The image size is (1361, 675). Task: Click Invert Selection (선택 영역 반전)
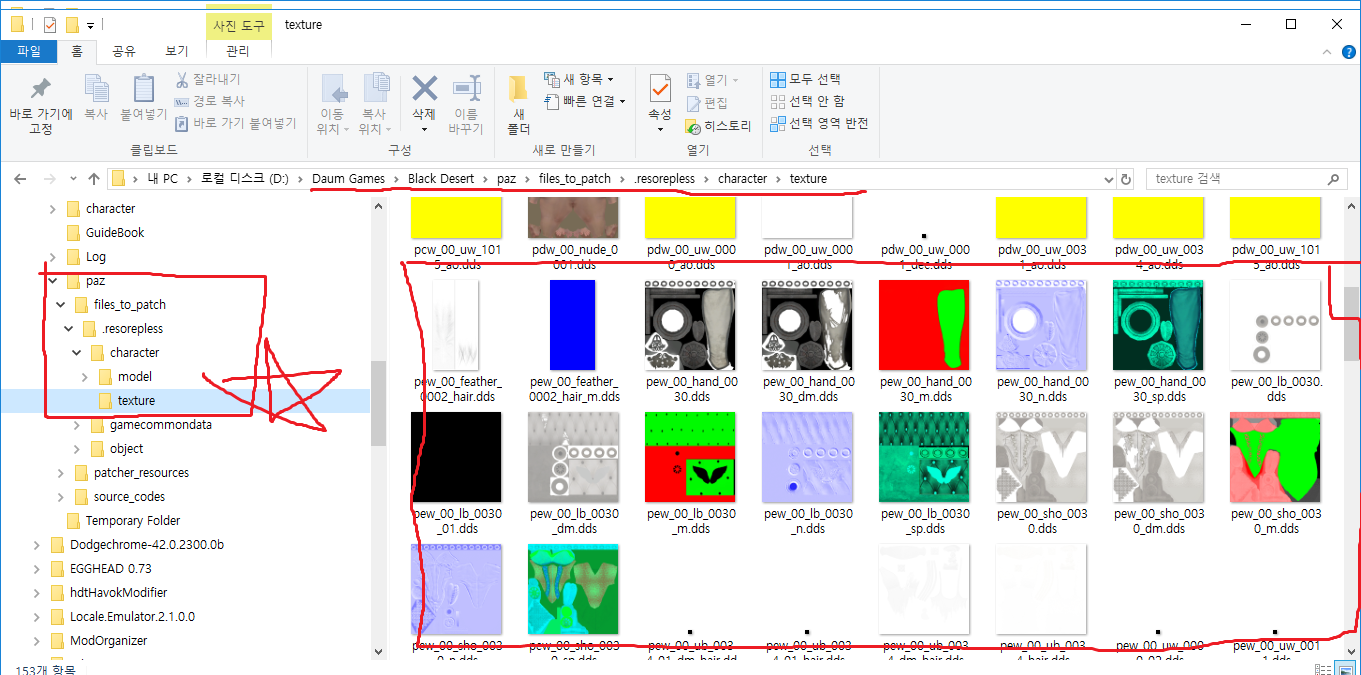coord(778,123)
